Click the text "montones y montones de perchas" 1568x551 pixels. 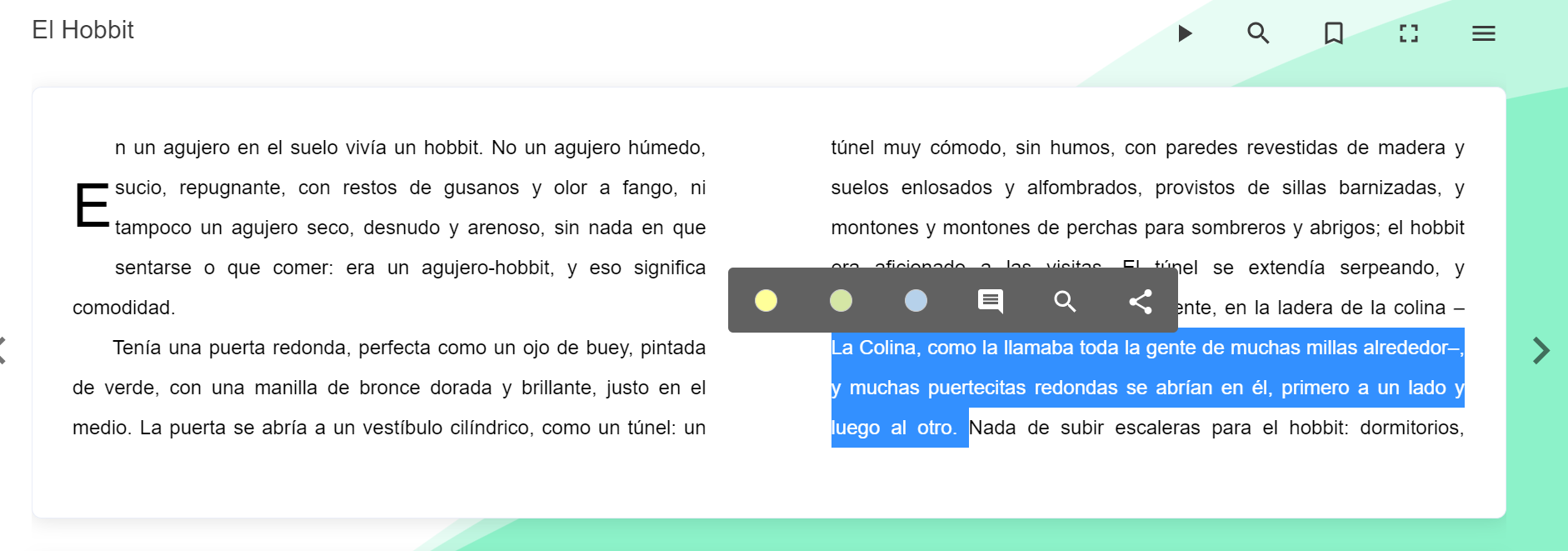(986, 228)
